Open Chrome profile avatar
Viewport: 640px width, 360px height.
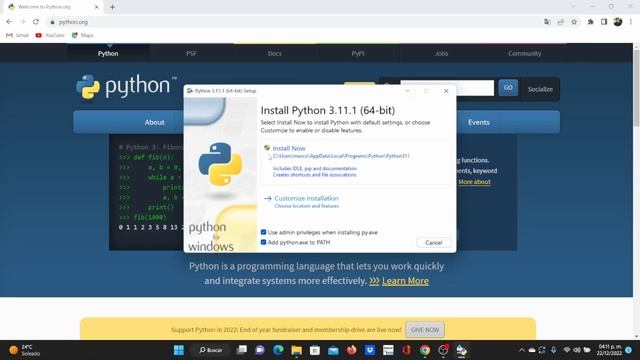tap(618, 22)
